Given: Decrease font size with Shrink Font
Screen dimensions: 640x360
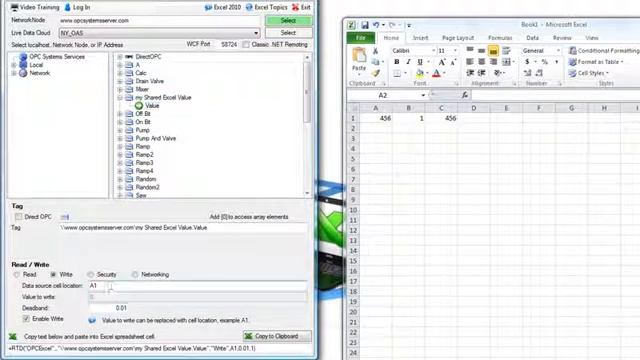Looking at the screenshot, I should tap(453, 62).
